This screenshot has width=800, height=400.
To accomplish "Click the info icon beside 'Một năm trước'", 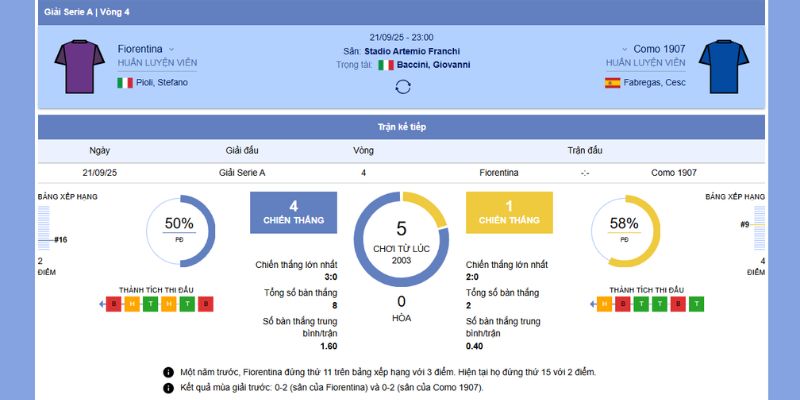I will point(168,371).
